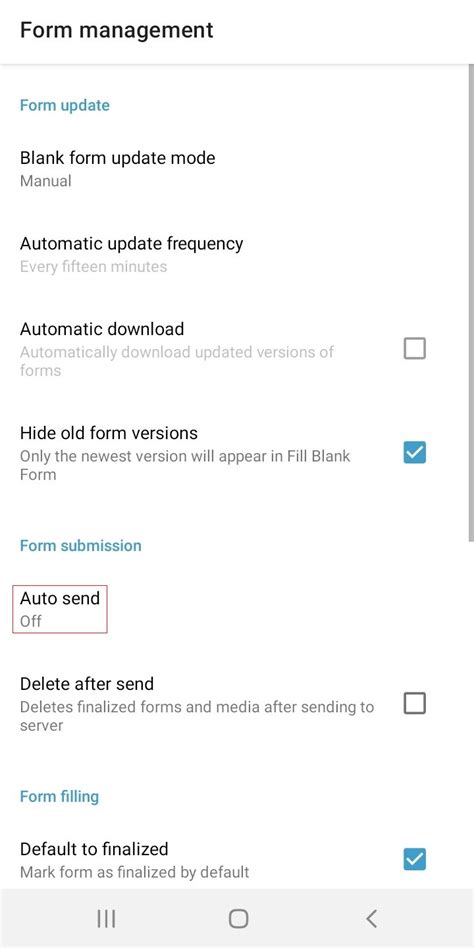Open the Auto send setting
This screenshot has width=474, height=948.
click(x=237, y=609)
